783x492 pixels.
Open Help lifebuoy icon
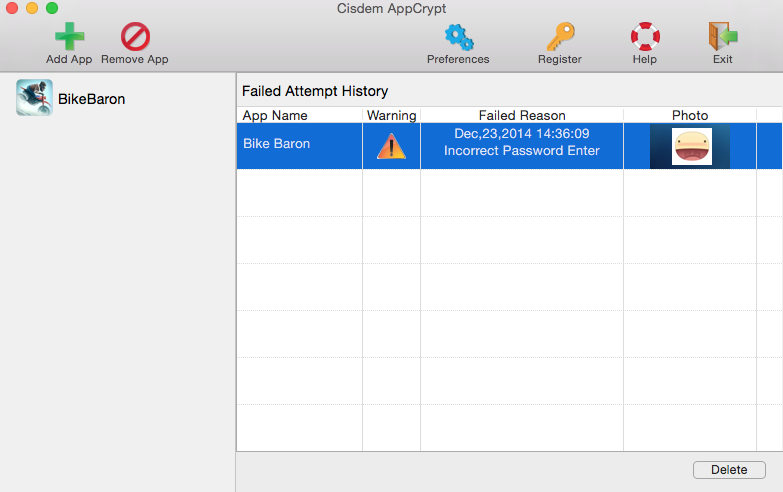(x=645, y=37)
